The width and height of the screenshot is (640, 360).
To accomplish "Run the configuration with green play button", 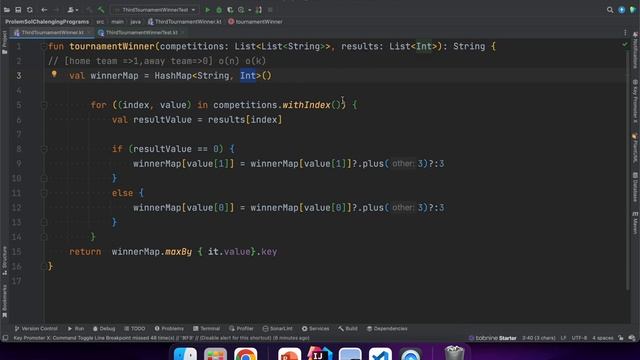I will tap(208, 10).
